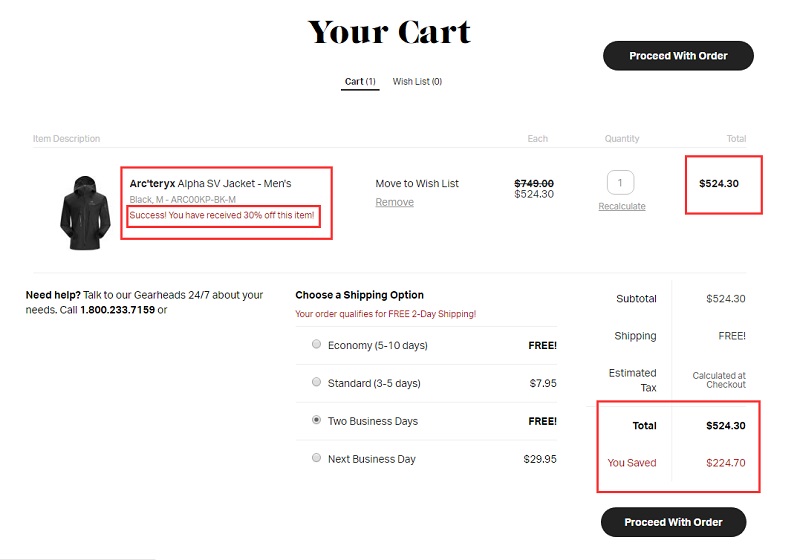Screen dimensions: 800x560
Task: Click the Recalculate link
Action: tap(622, 206)
